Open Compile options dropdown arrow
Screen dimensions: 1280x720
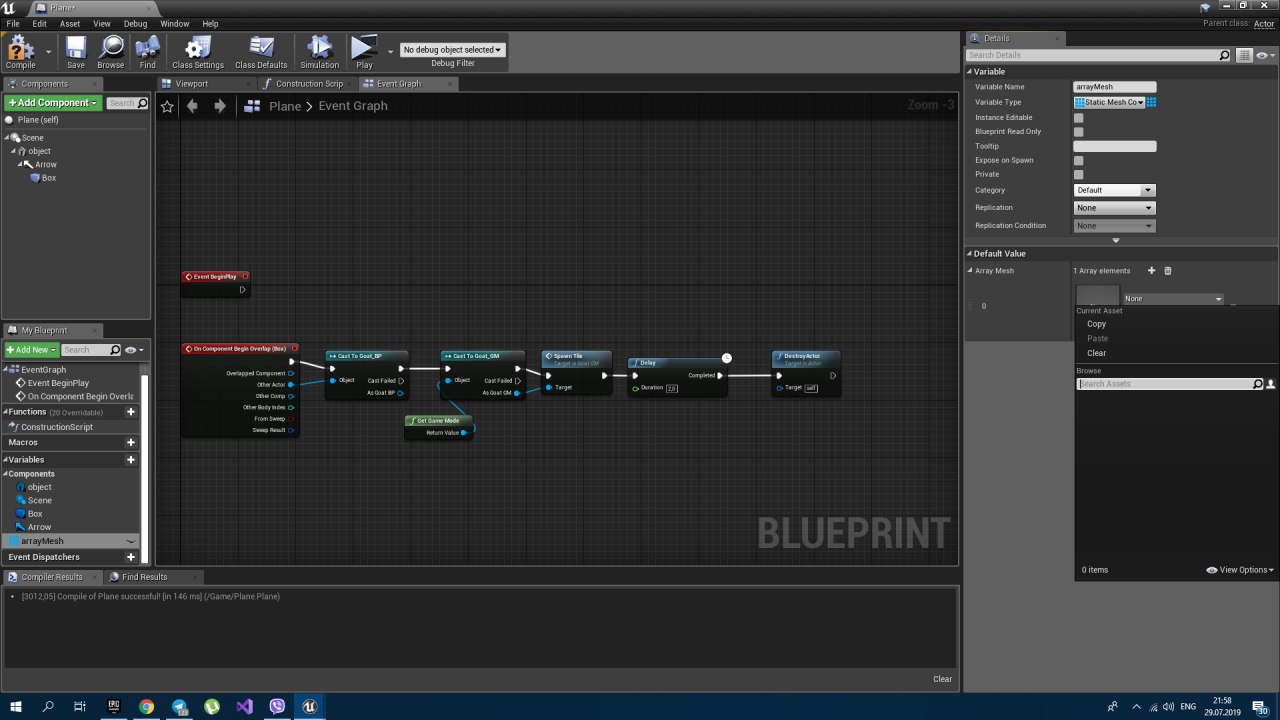point(48,51)
